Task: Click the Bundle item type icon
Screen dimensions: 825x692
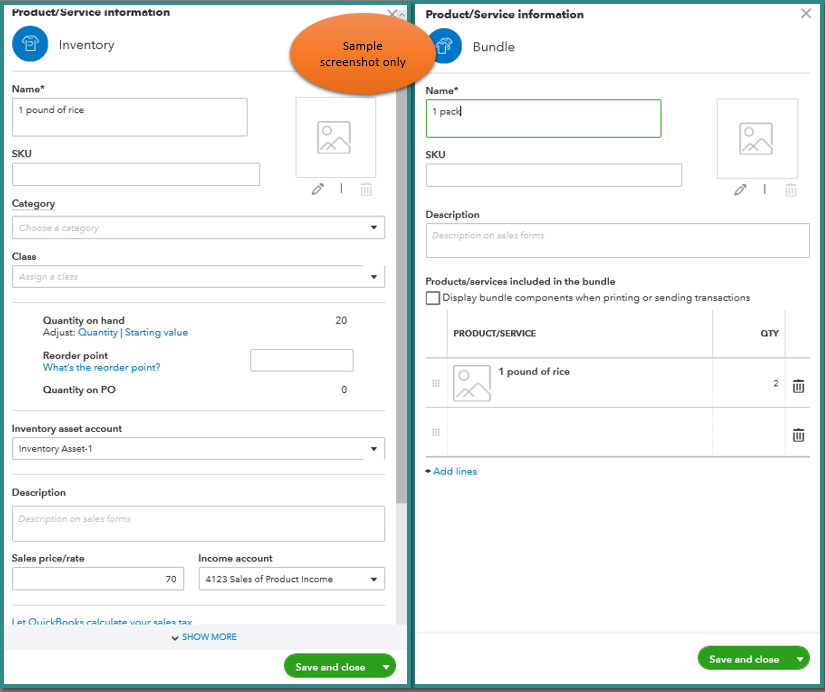Action: [446, 46]
